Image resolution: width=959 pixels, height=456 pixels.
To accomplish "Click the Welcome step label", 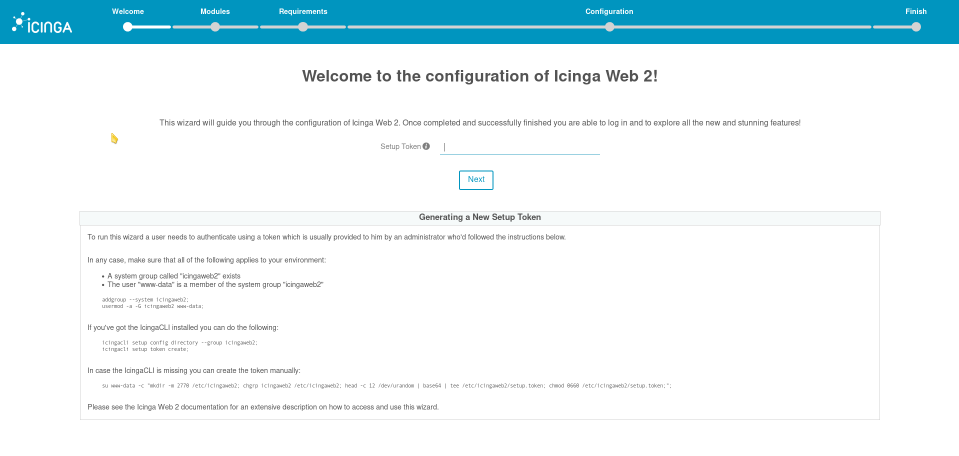I will click(128, 12).
